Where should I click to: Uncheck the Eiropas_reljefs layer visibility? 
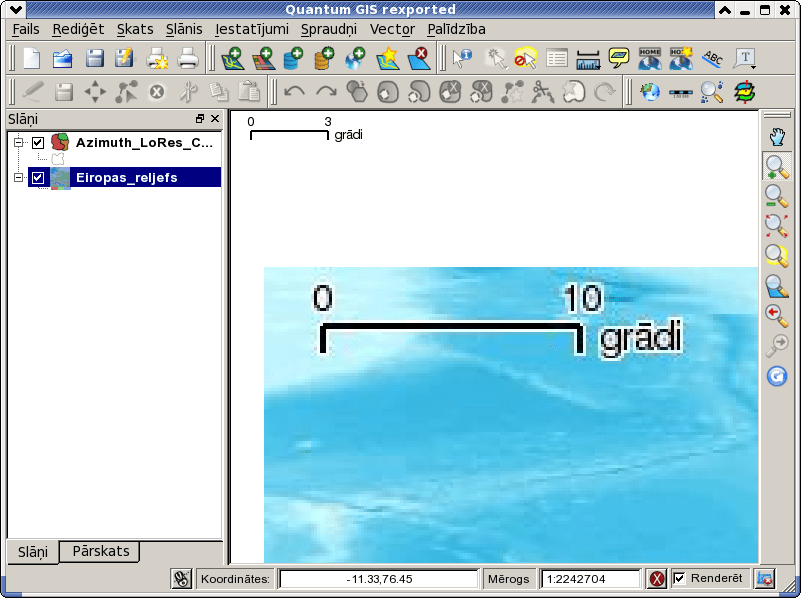click(38, 178)
